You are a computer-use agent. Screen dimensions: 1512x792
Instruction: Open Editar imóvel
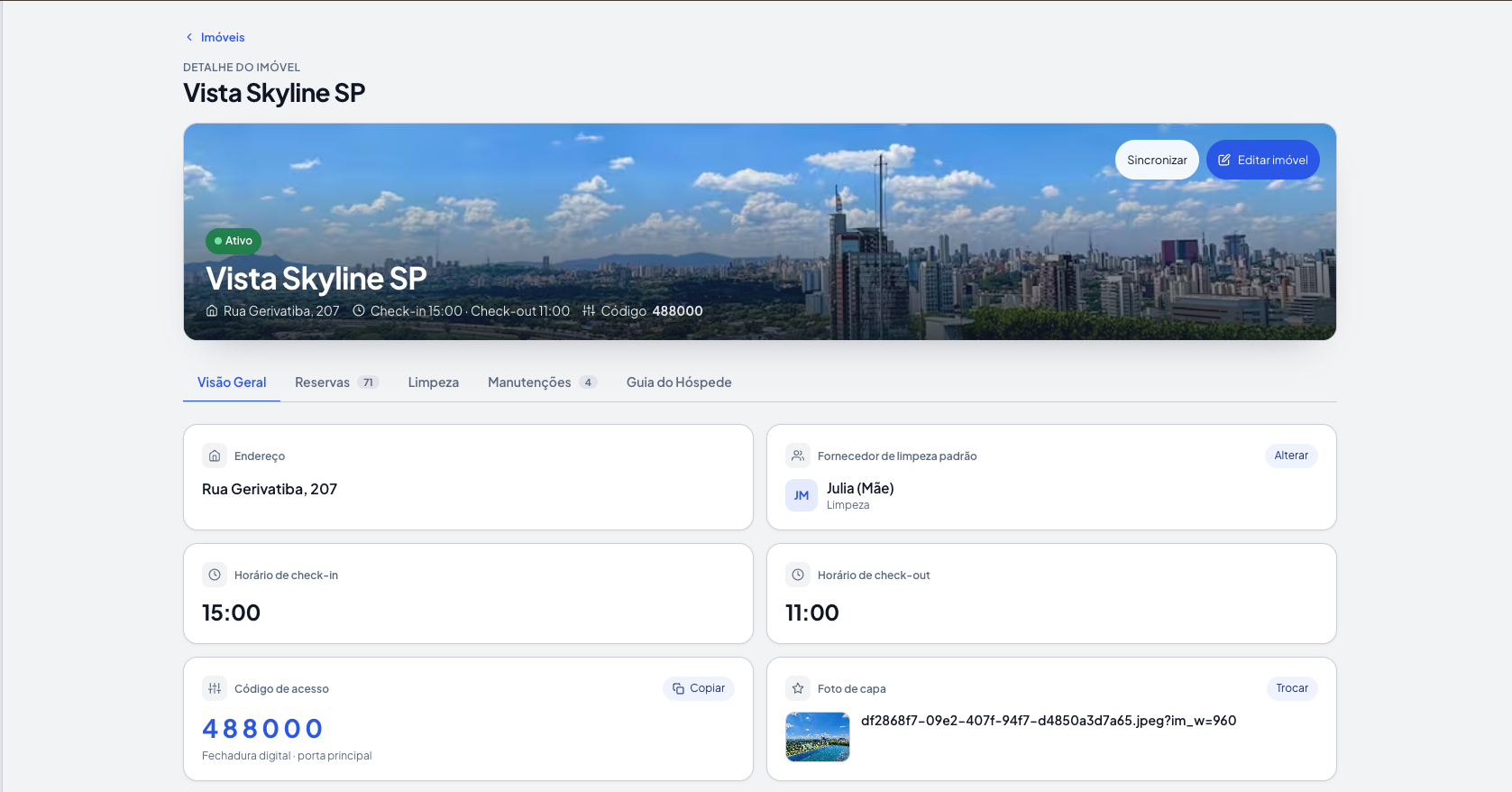(1262, 160)
